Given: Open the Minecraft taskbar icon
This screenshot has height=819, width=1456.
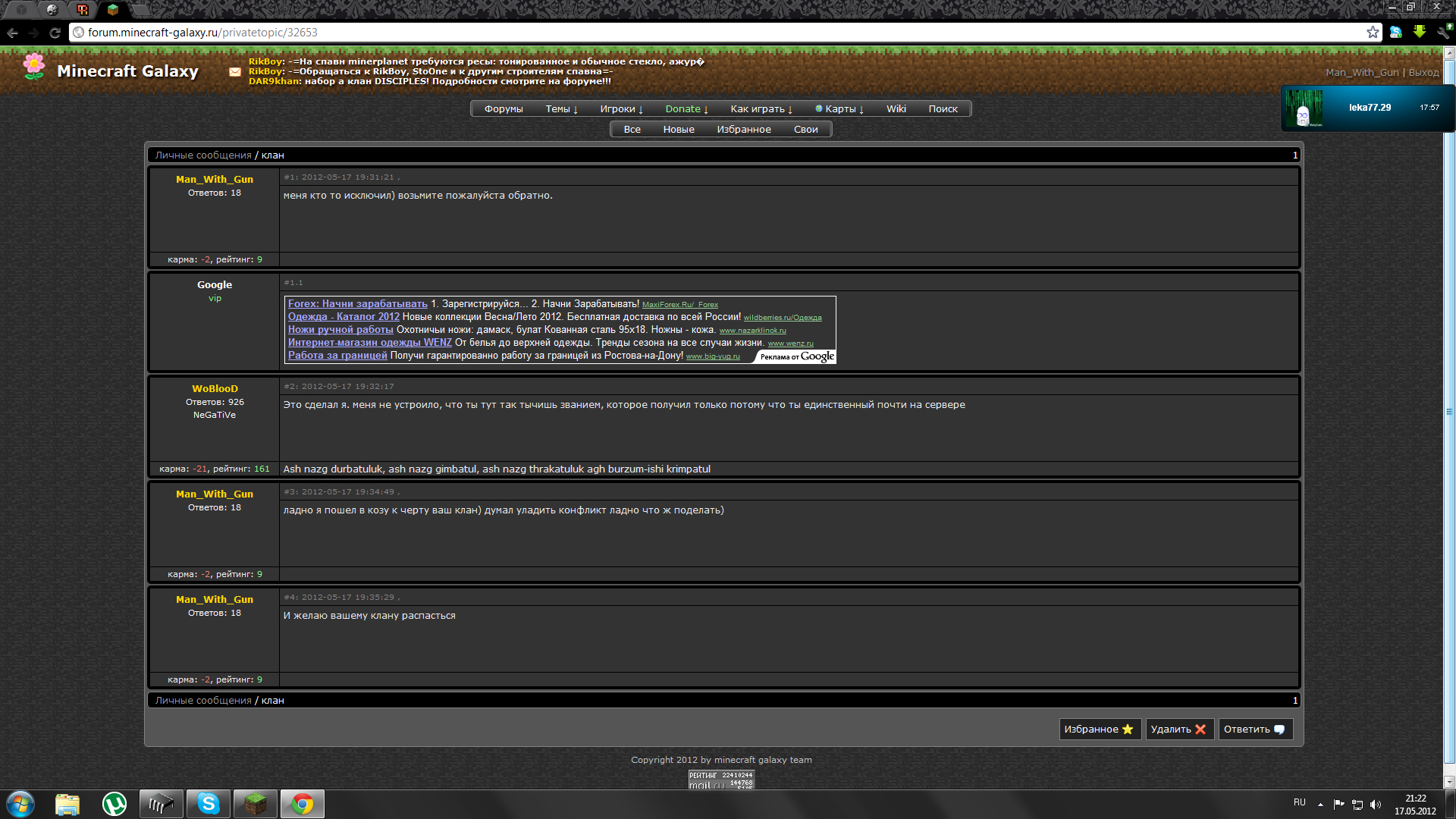Looking at the screenshot, I should click(x=256, y=804).
